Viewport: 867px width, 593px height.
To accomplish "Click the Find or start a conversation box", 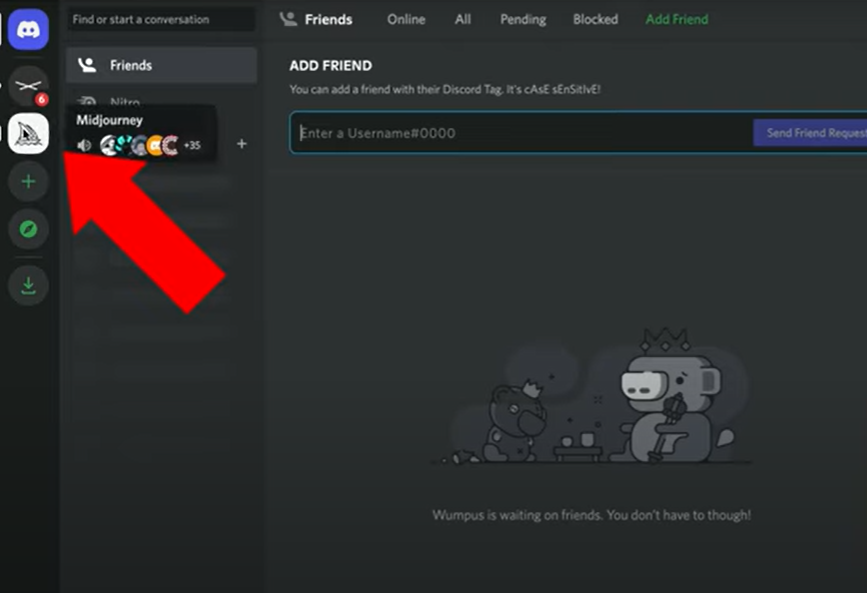I will tap(160, 19).
